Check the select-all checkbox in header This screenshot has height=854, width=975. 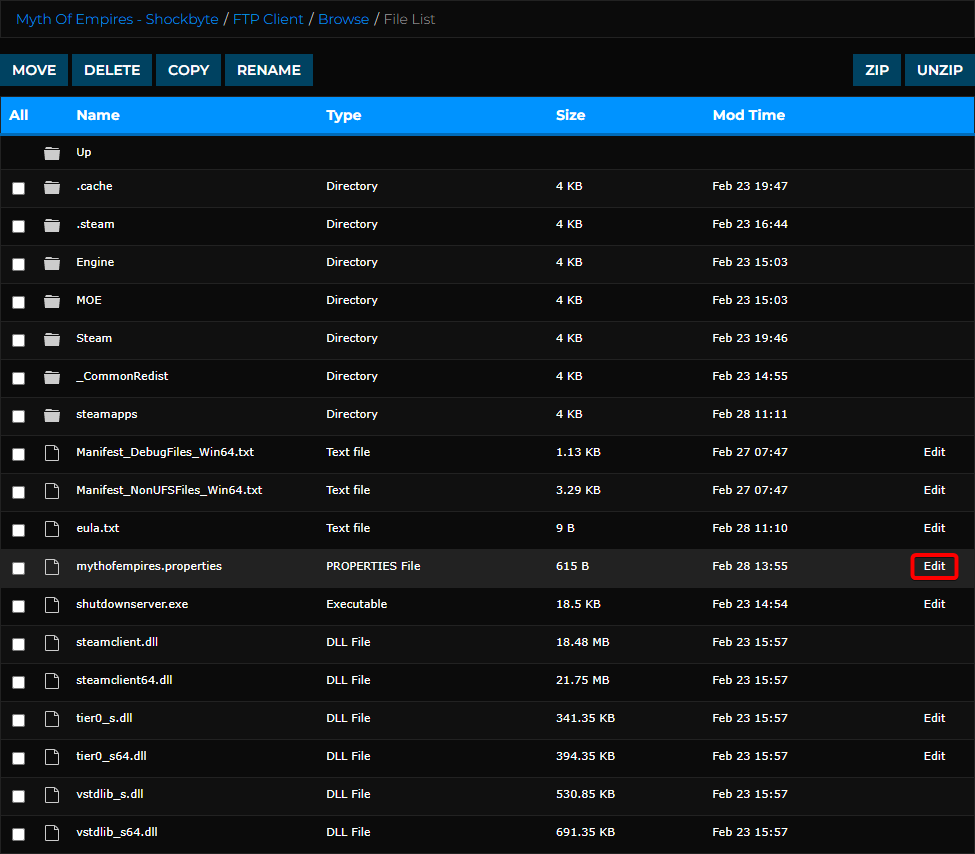(18, 115)
